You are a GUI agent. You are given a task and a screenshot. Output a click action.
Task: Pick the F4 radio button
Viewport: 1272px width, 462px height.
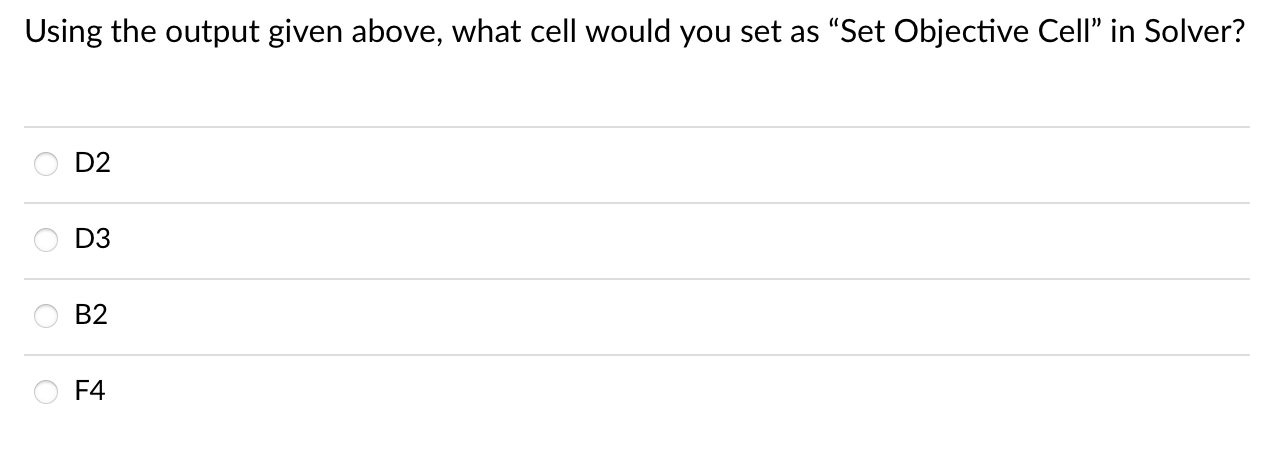pyautogui.click(x=47, y=392)
